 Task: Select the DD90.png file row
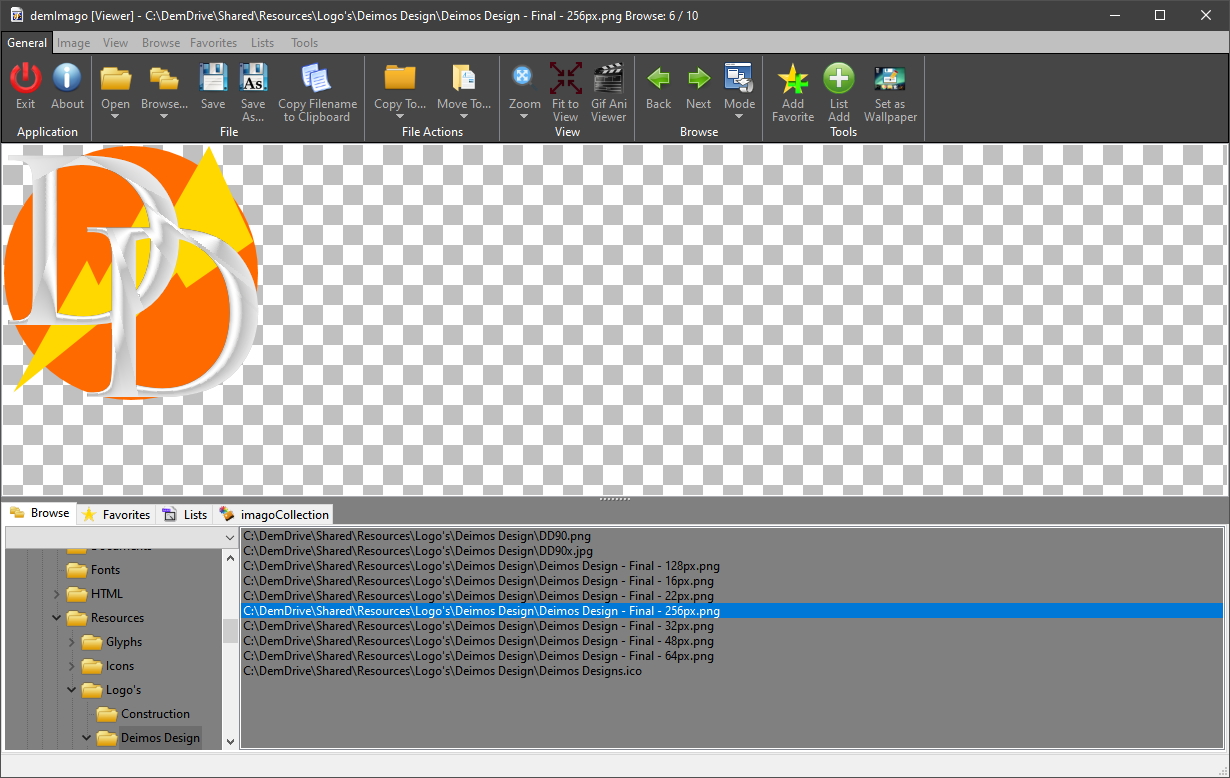pos(732,536)
